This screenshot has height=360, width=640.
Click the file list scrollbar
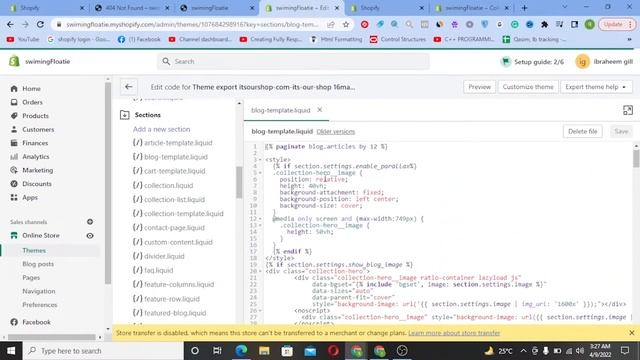[239, 182]
